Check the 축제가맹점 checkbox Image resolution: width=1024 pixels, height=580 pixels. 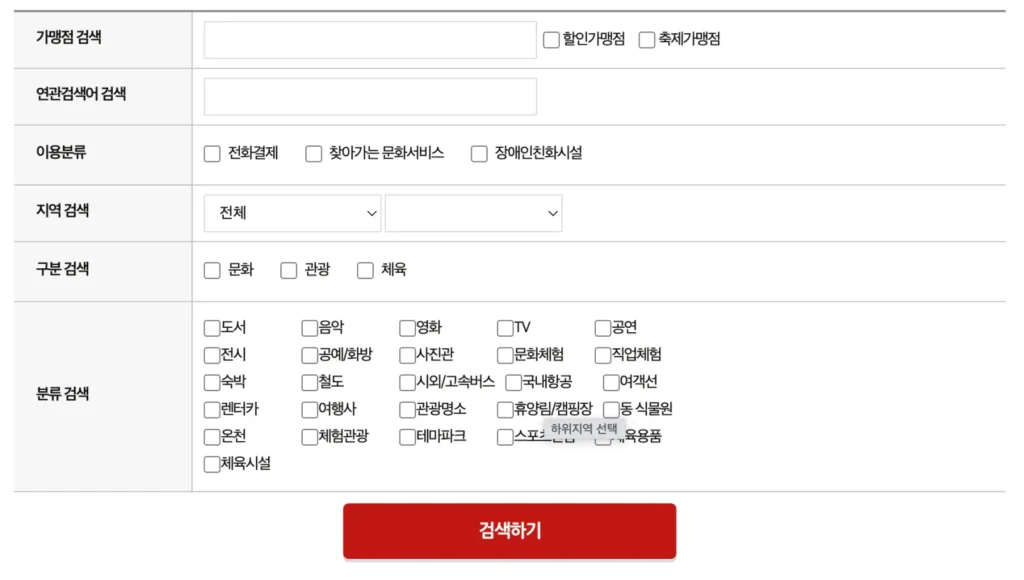647,40
